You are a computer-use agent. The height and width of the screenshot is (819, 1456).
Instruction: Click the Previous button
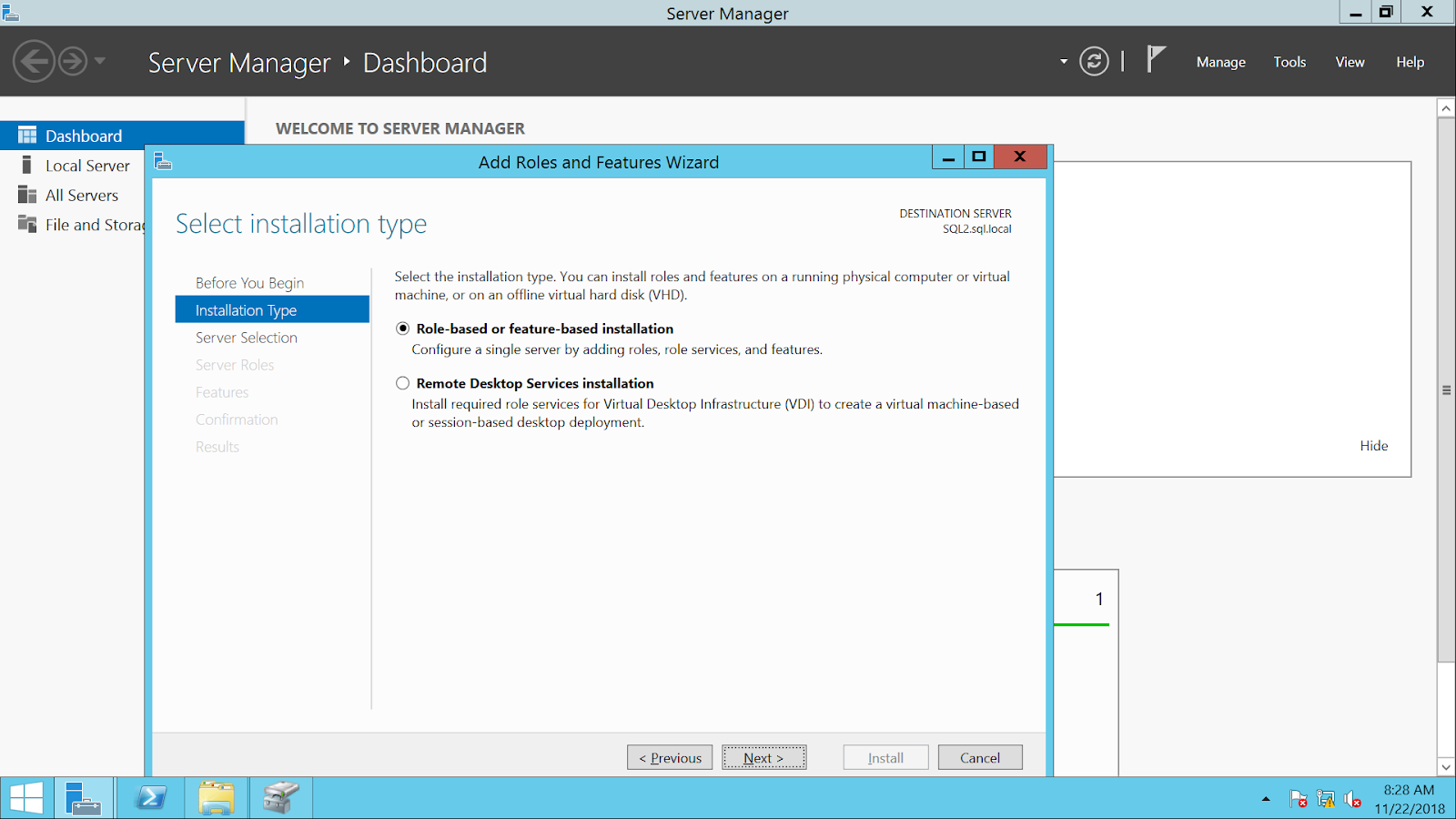tap(670, 757)
